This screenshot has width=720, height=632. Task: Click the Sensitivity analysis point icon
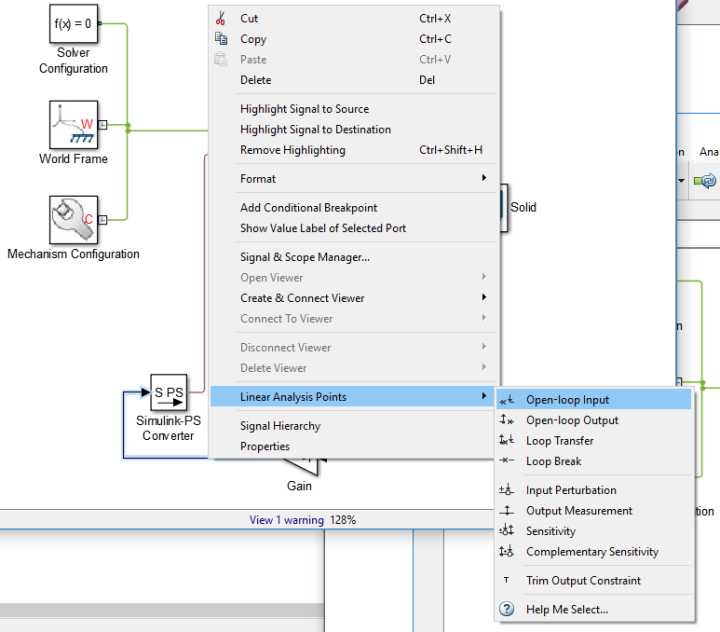point(506,530)
